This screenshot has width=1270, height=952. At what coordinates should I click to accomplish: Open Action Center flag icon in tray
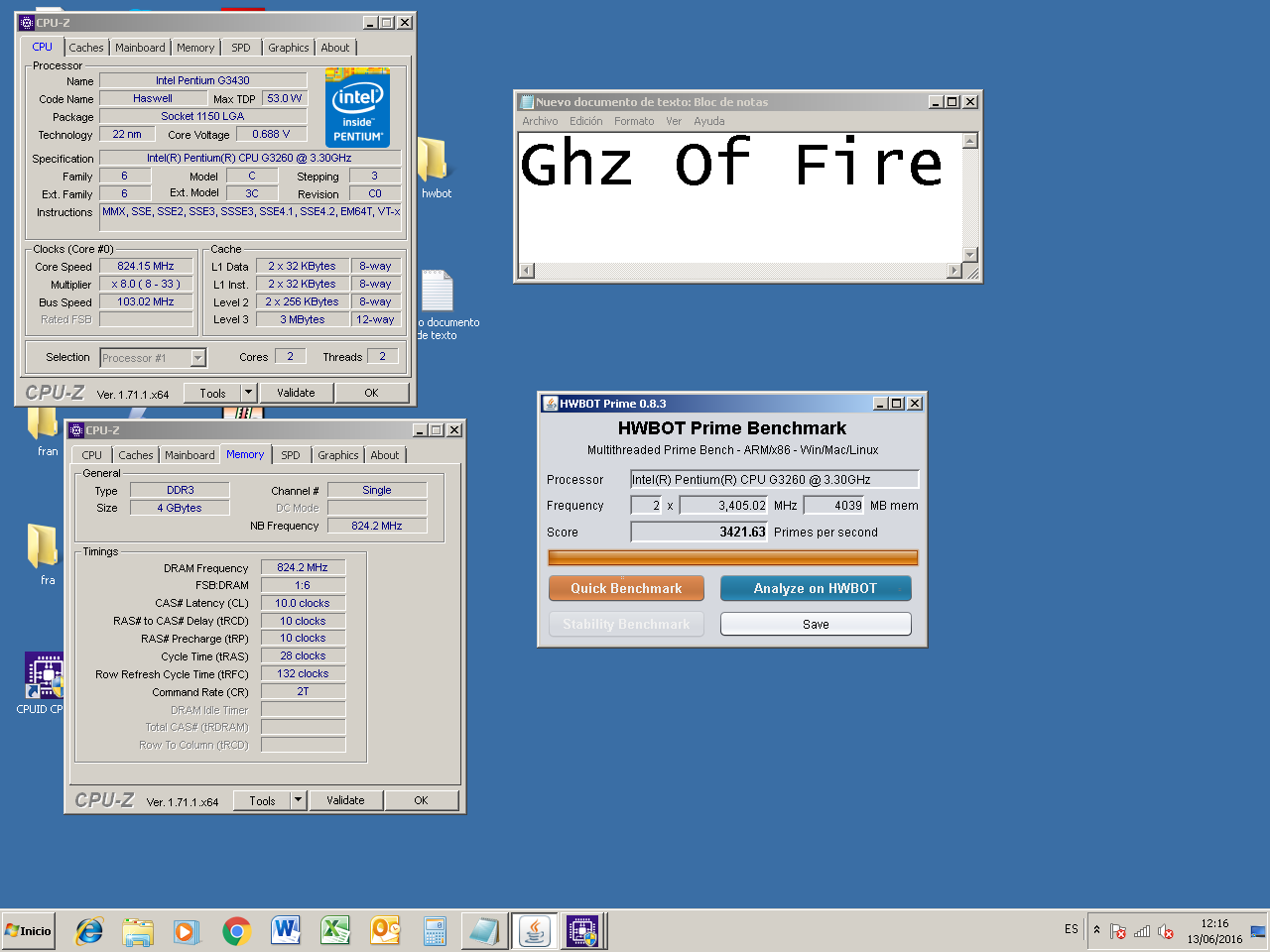click(1118, 931)
